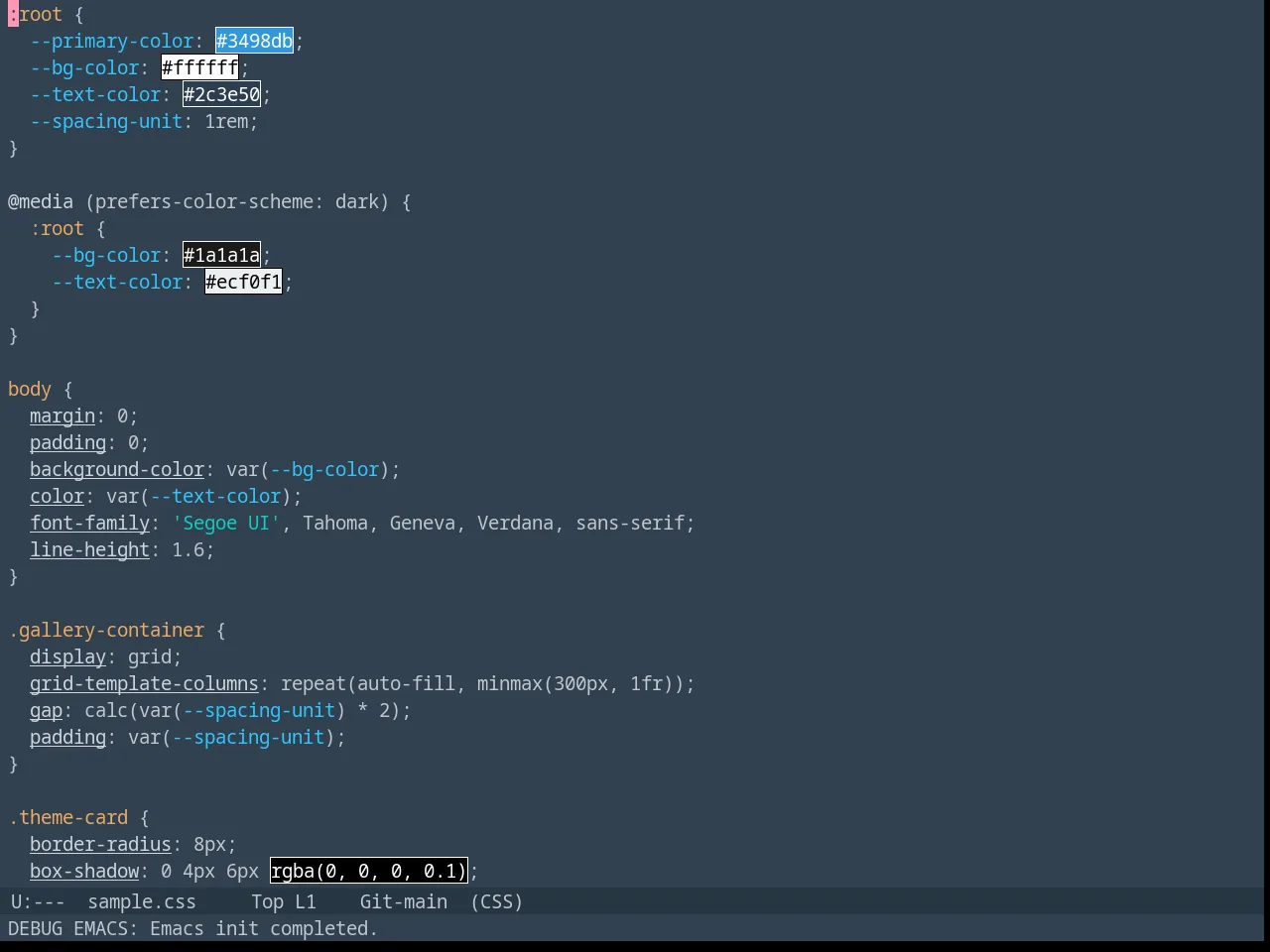1270x952 pixels.
Task: Click the 'border-radius' property
Action: point(100,844)
